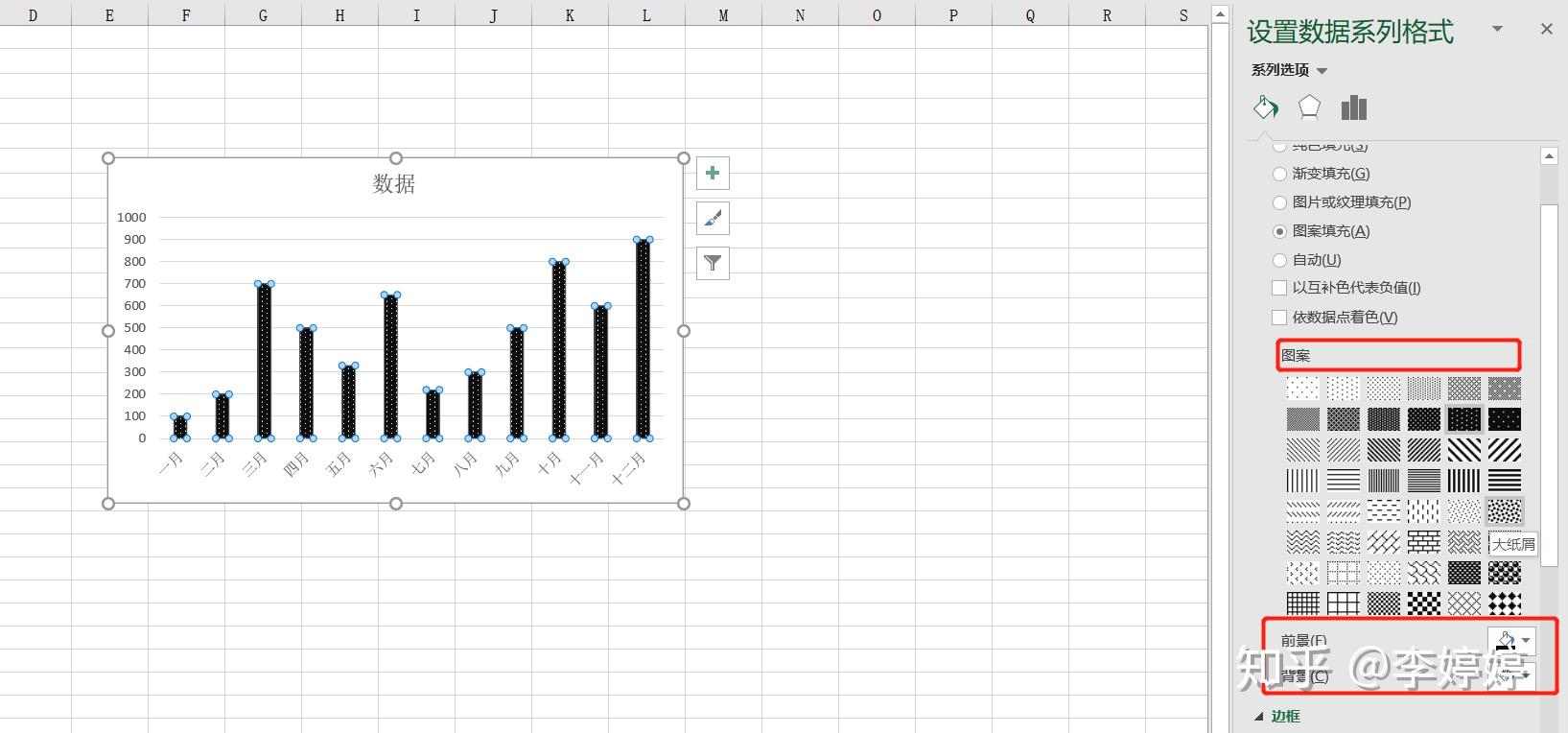Pick the zigzag pattern
The width and height of the screenshot is (1568, 733).
(1302, 542)
